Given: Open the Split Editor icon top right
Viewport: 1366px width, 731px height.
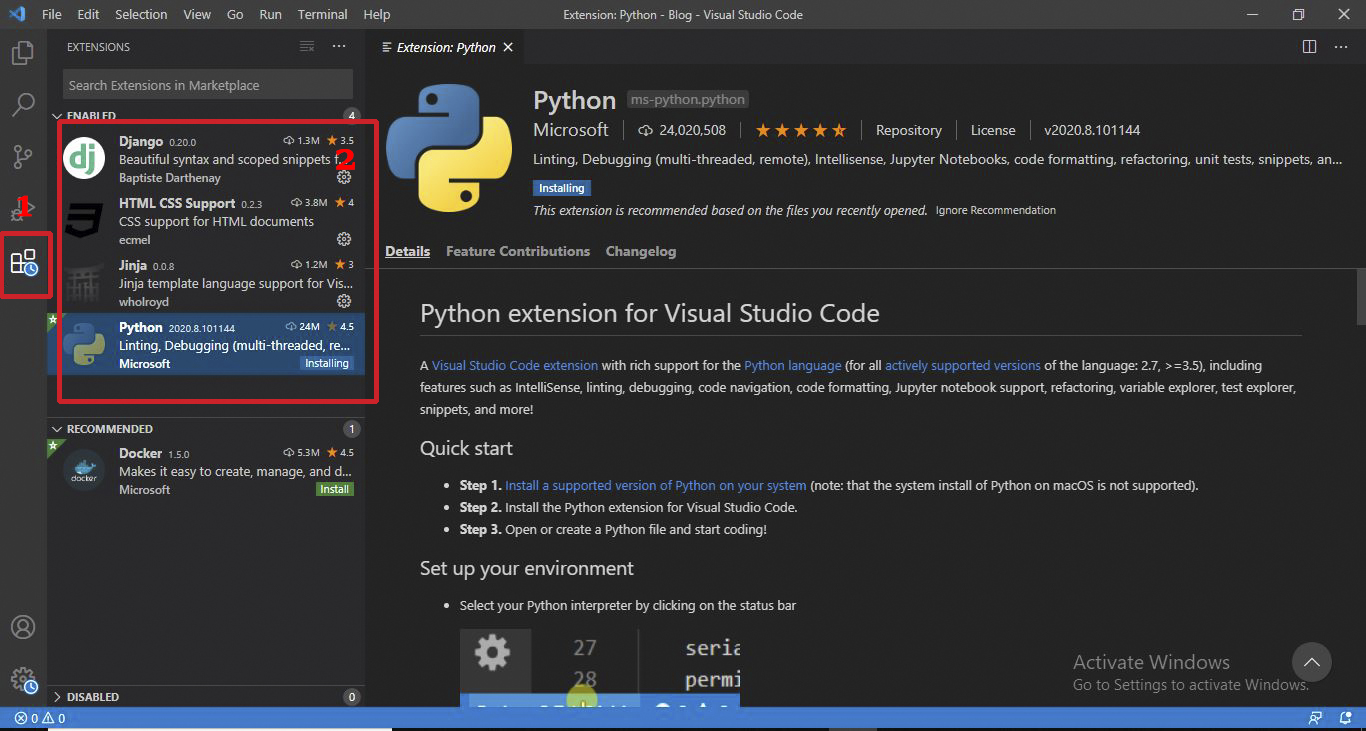Looking at the screenshot, I should tap(1308, 46).
